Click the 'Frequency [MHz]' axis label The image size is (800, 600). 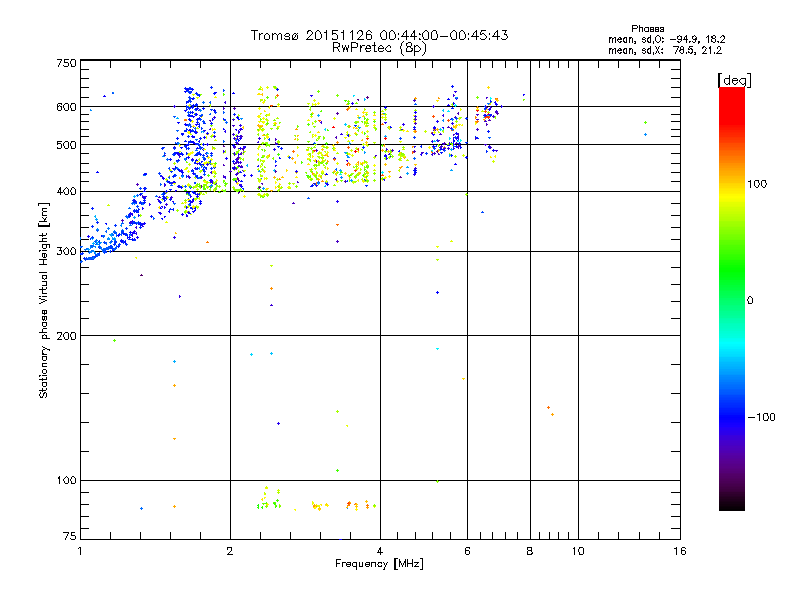379,564
